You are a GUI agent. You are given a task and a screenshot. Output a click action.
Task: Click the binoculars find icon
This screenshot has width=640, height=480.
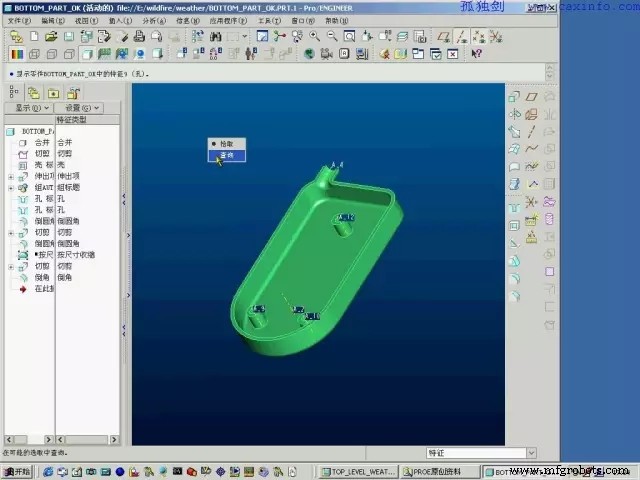coord(216,37)
